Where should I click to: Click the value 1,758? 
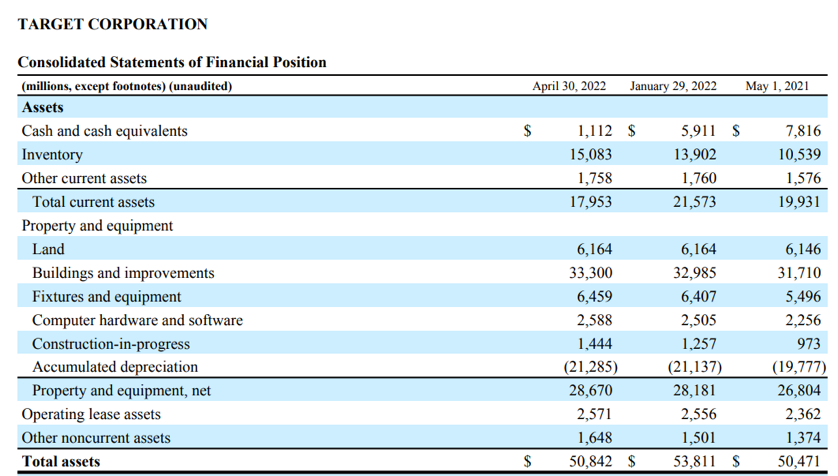pos(595,178)
